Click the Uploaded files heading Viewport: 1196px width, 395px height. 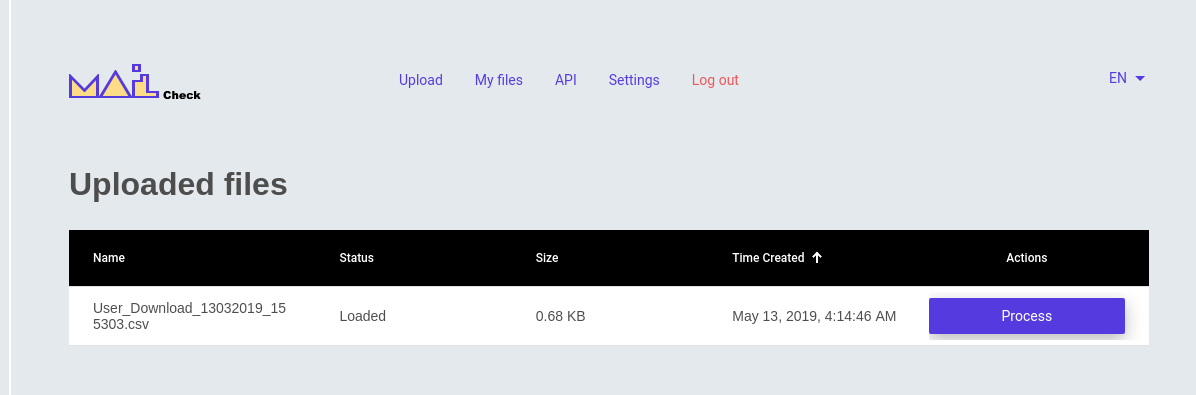pos(178,184)
